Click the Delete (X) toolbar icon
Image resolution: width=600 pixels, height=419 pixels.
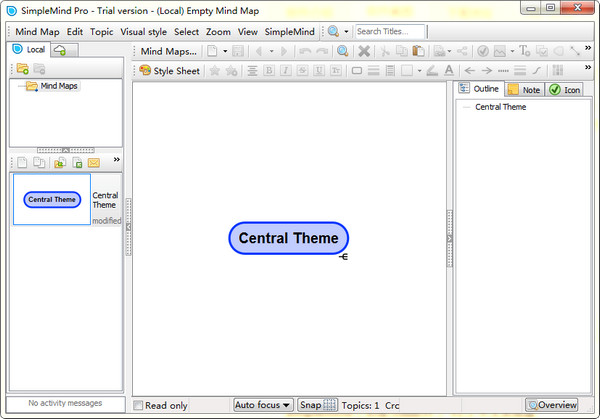(364, 51)
